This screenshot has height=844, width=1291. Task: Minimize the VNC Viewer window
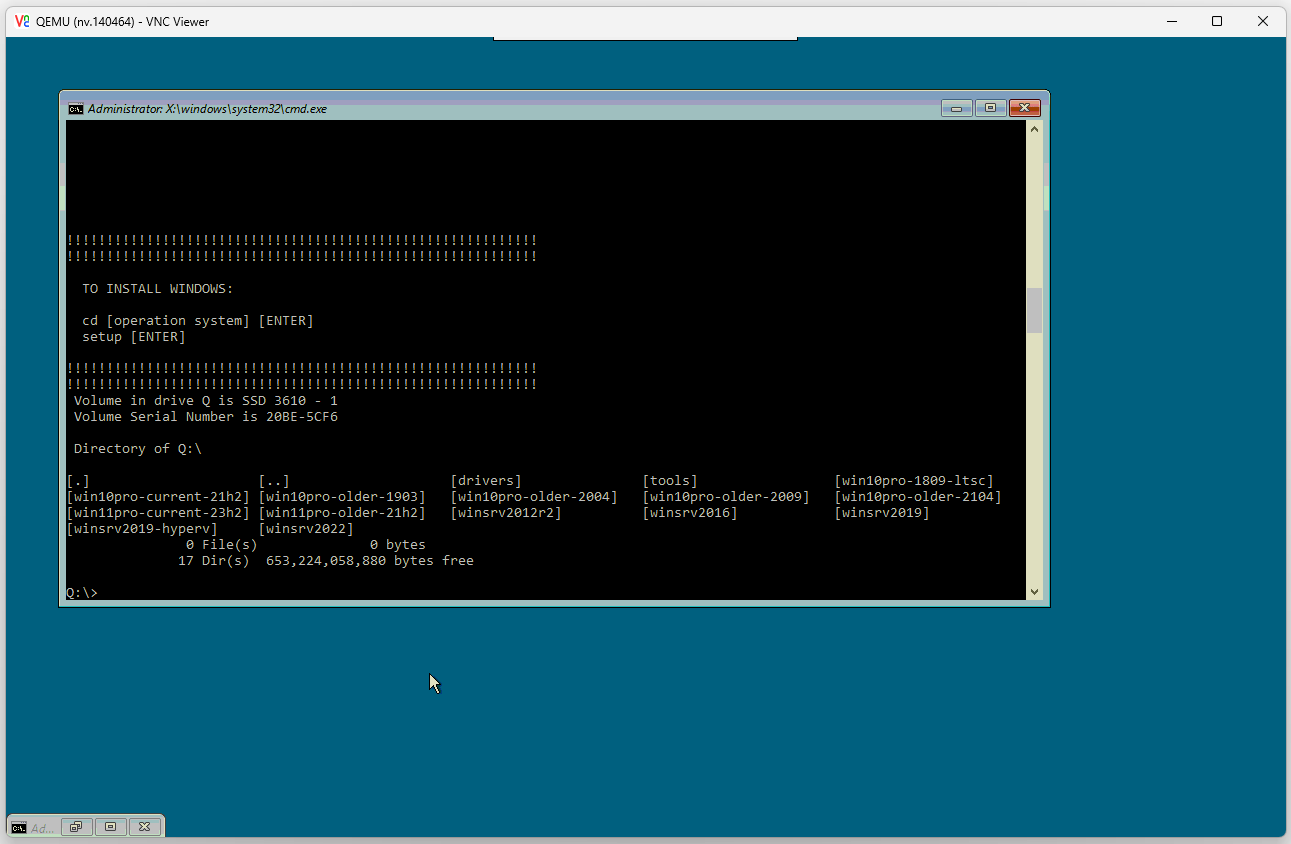(1171, 21)
